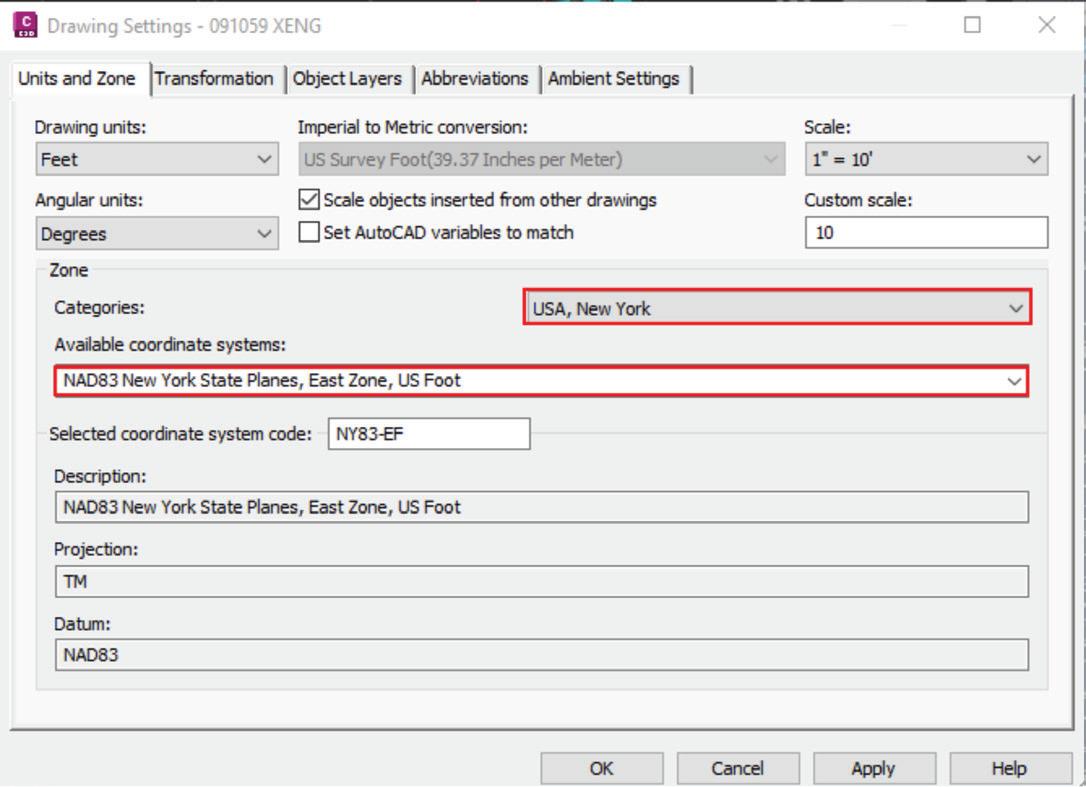Click the Datum field showing NAD83

point(542,655)
